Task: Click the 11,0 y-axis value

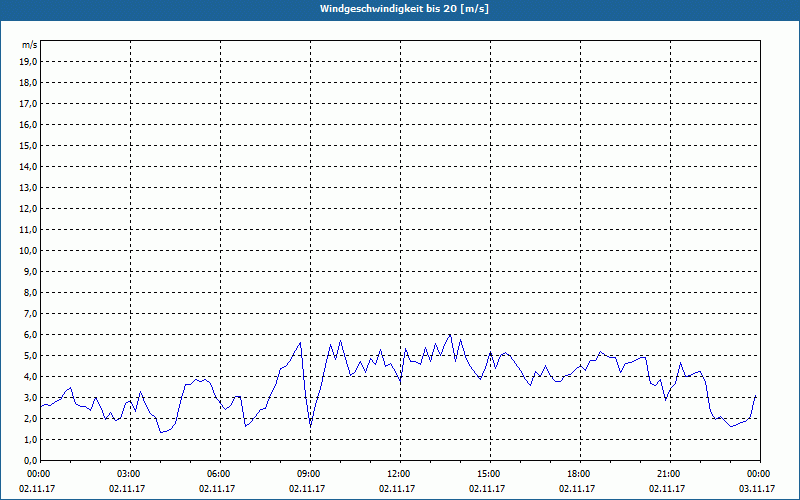Action: (x=29, y=230)
